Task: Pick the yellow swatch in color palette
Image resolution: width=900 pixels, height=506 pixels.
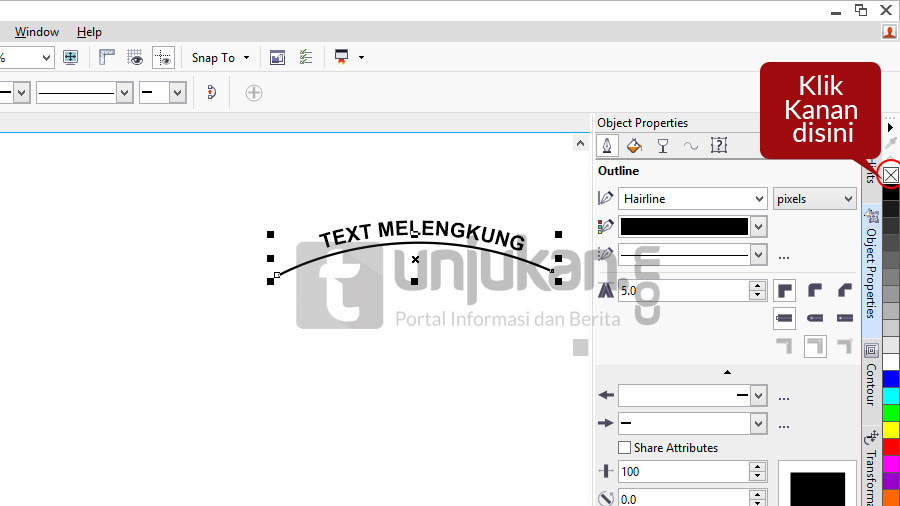Action: [891, 430]
